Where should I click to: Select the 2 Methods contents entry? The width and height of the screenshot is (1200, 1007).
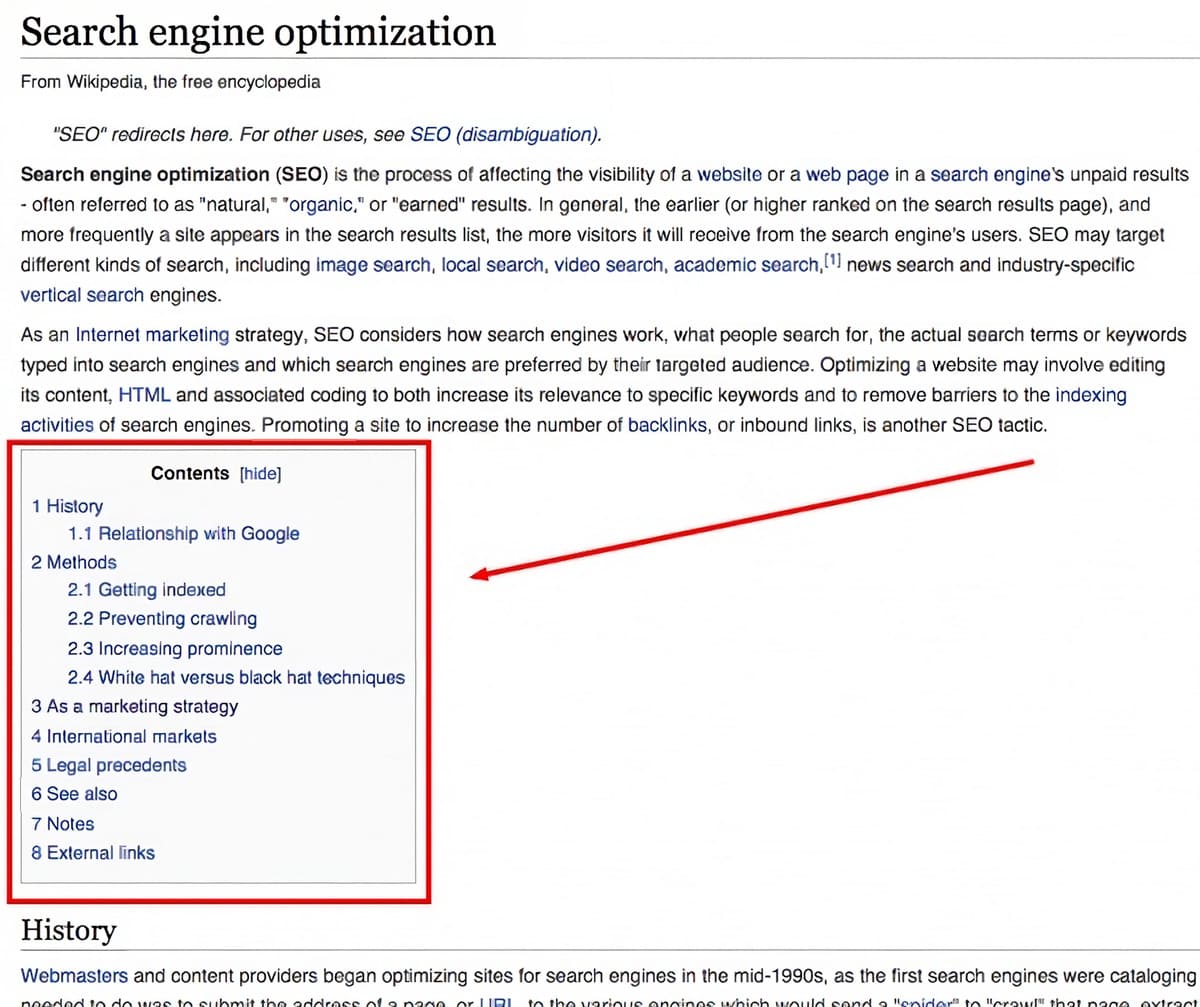click(74, 562)
